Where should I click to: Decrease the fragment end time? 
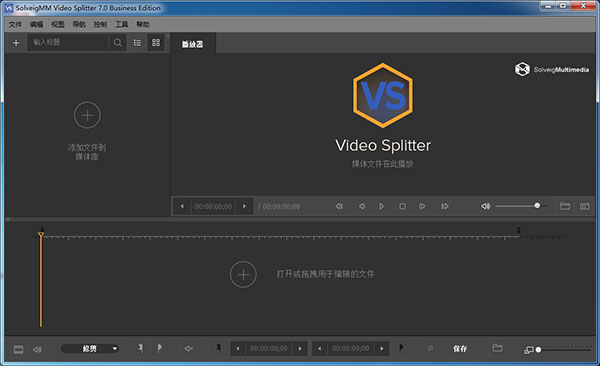tap(320, 349)
